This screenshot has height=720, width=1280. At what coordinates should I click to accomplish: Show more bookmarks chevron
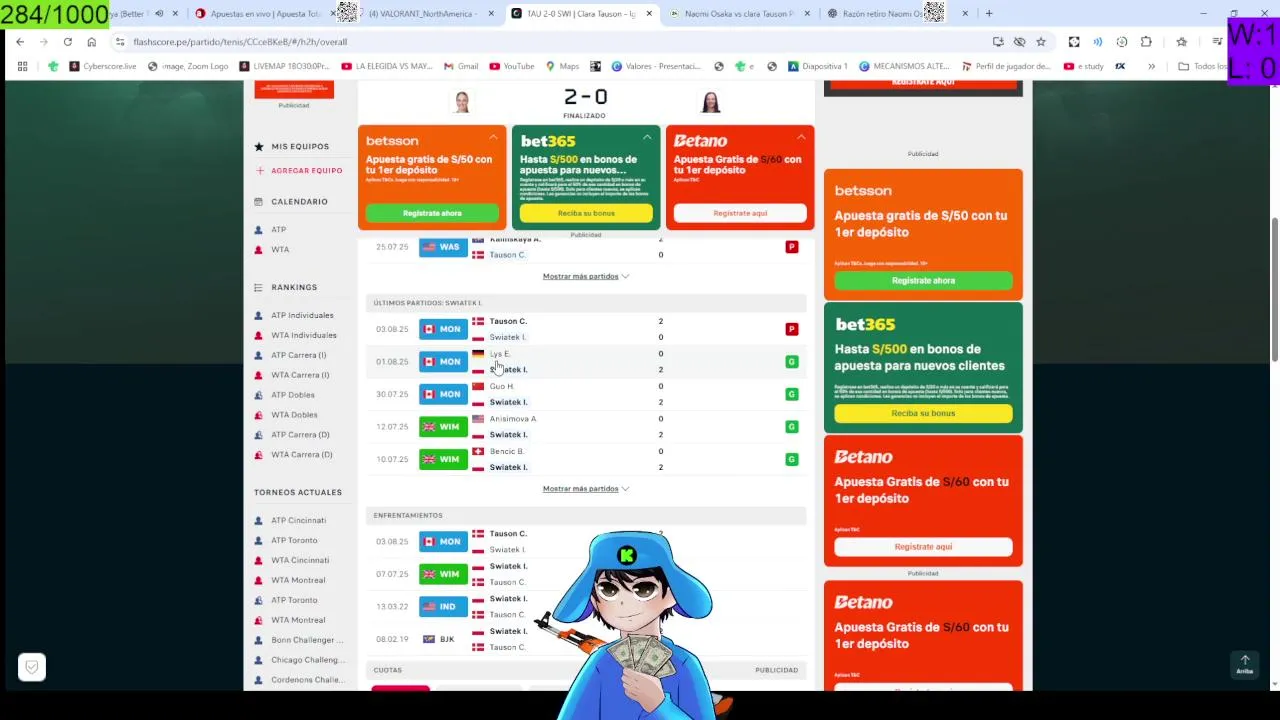(x=1151, y=66)
